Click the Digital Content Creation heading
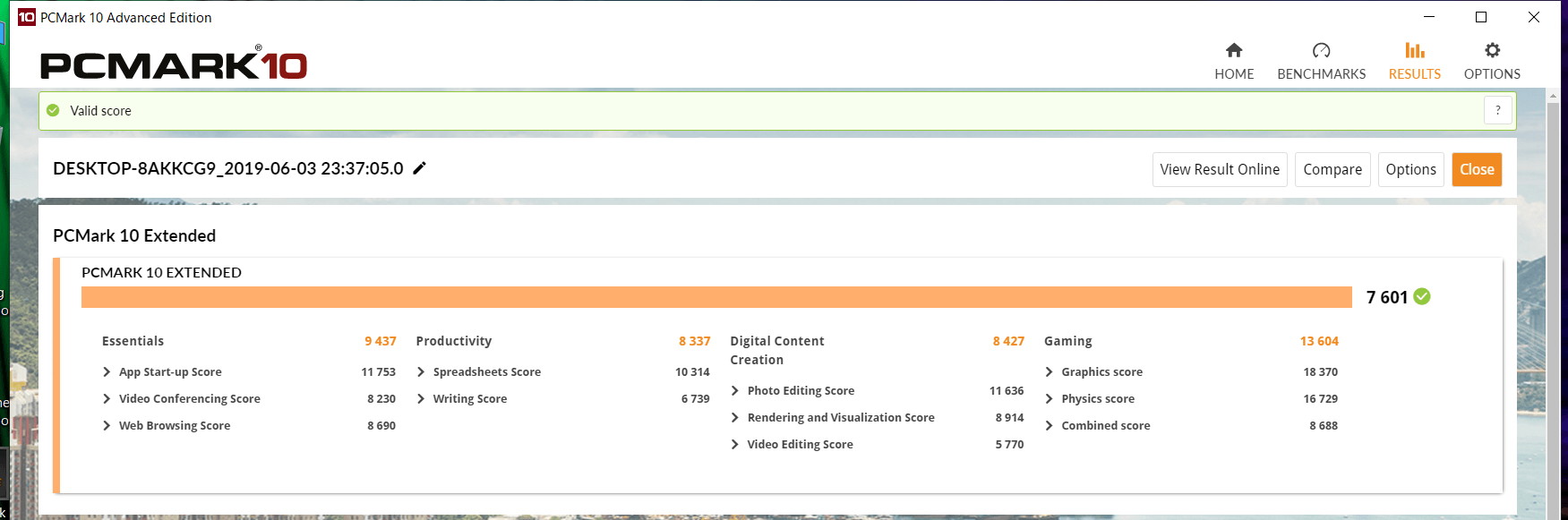The height and width of the screenshot is (520, 1568). tap(777, 350)
